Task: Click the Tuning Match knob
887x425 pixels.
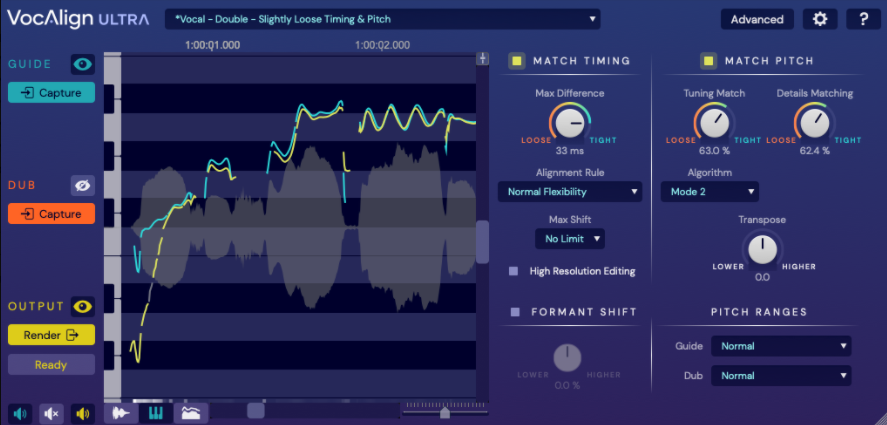Action: 714,123
